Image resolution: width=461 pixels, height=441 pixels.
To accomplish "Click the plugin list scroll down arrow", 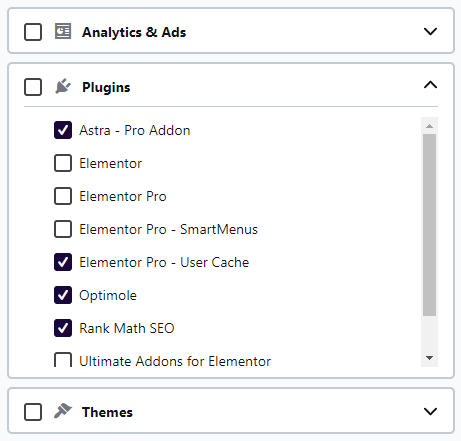I will click(x=429, y=358).
